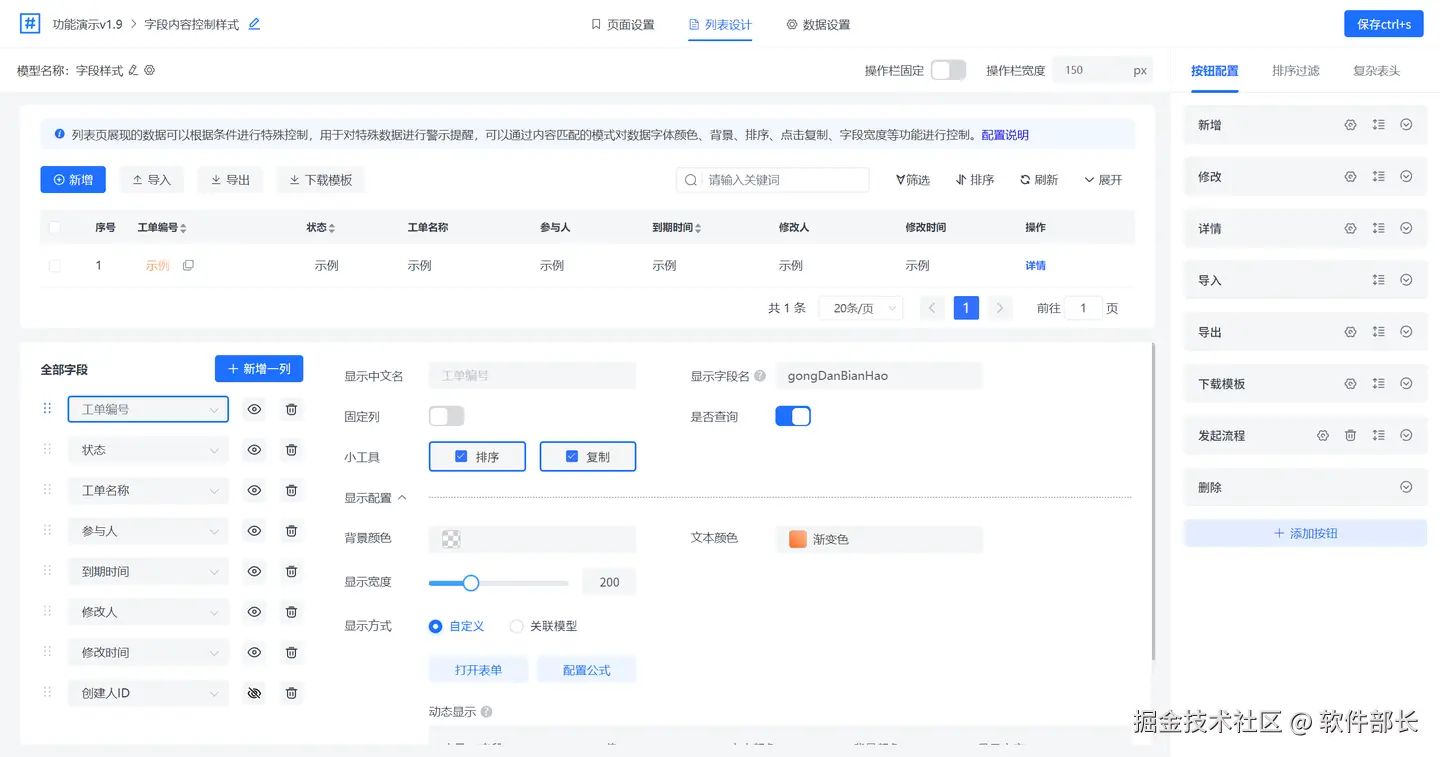Toggle the 操作栏固定 switch
The width and height of the screenshot is (1440, 757).
click(948, 70)
